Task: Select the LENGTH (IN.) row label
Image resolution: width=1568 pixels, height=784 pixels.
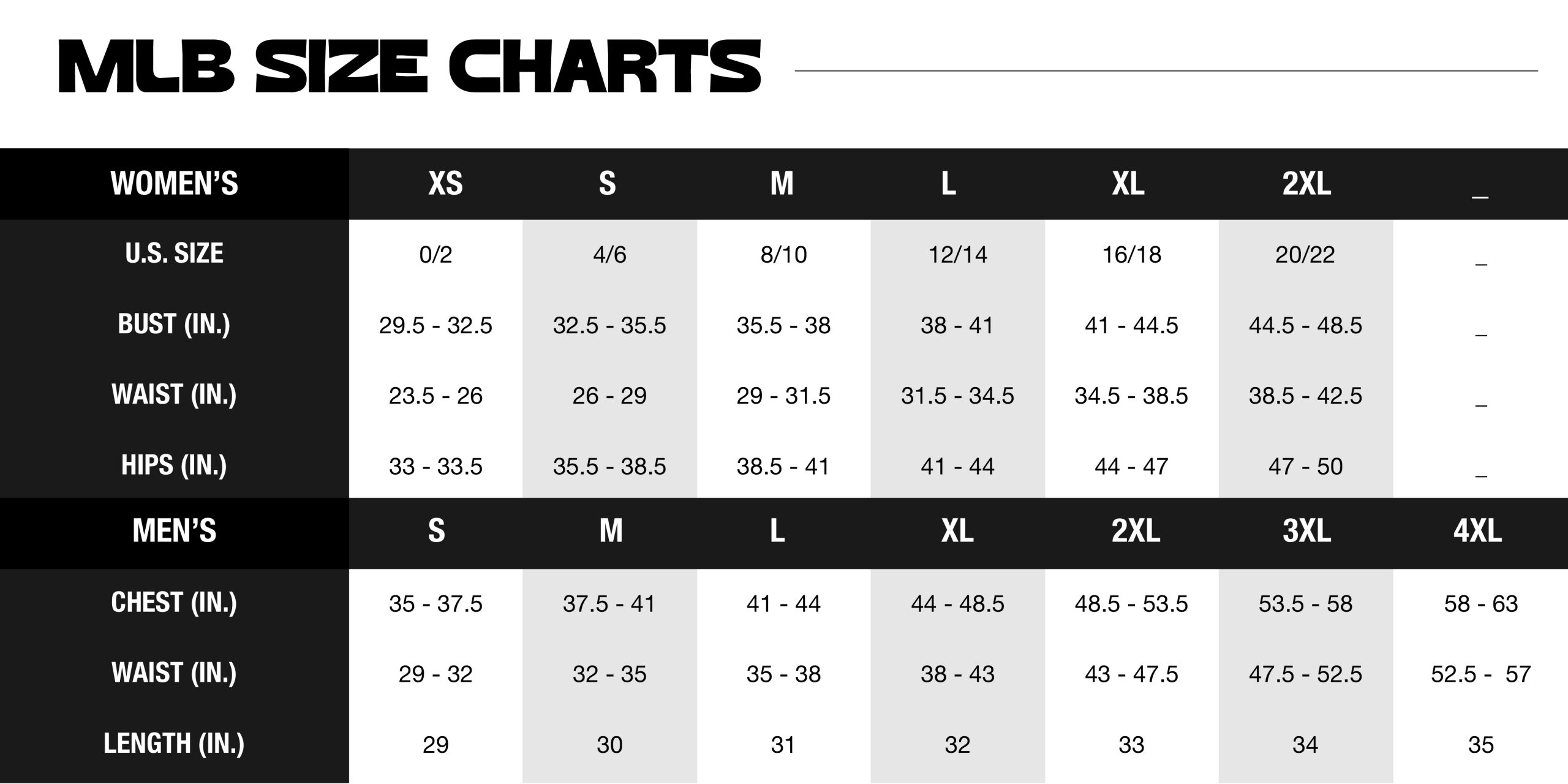Action: [x=174, y=744]
